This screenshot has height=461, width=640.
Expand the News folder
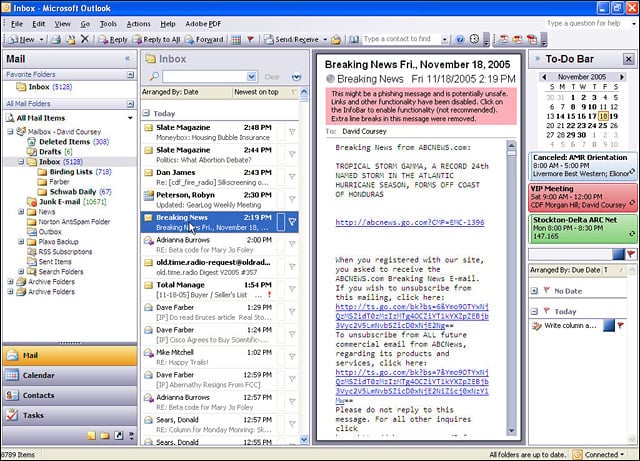tap(21, 212)
